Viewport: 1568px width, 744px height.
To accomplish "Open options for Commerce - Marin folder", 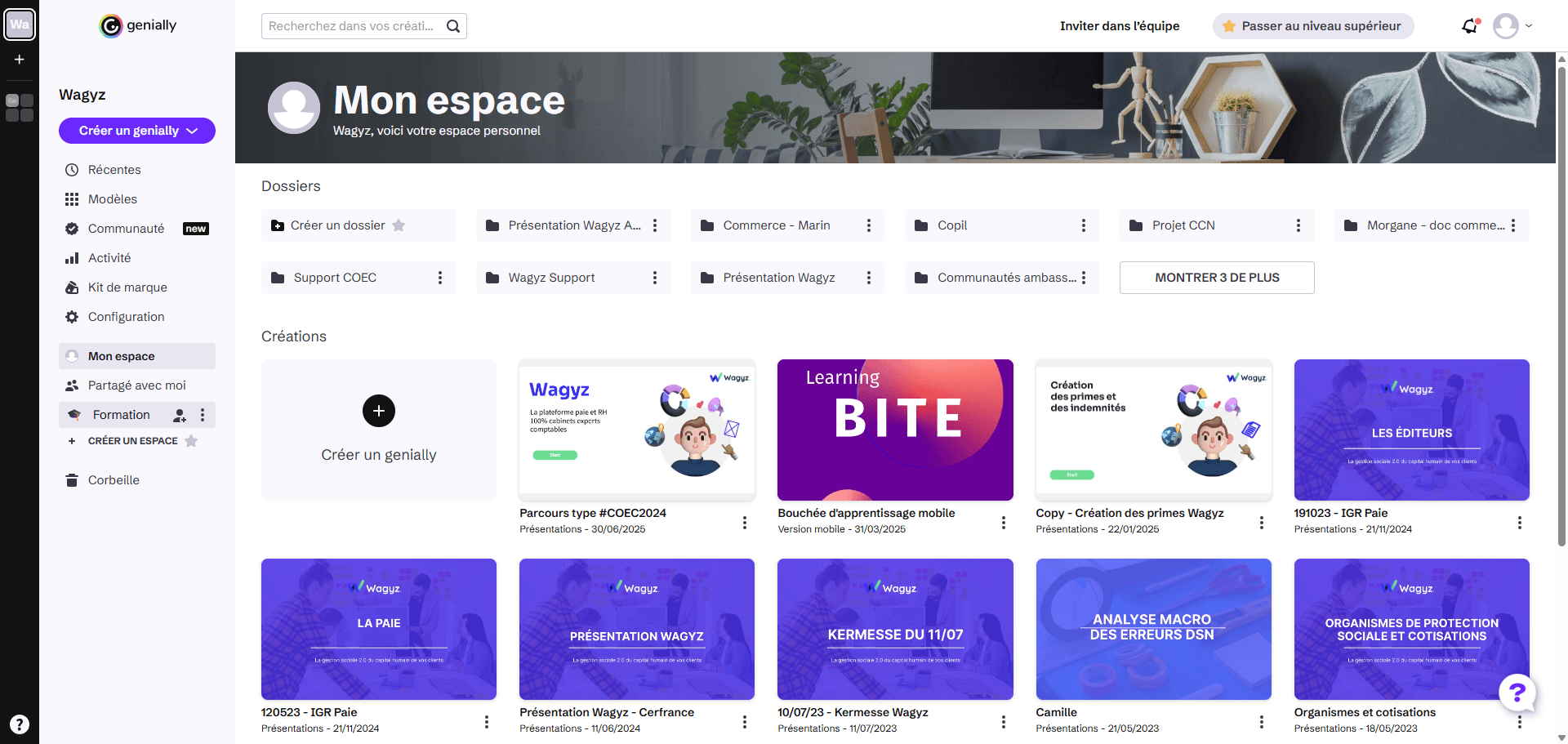I will pyautogui.click(x=869, y=225).
